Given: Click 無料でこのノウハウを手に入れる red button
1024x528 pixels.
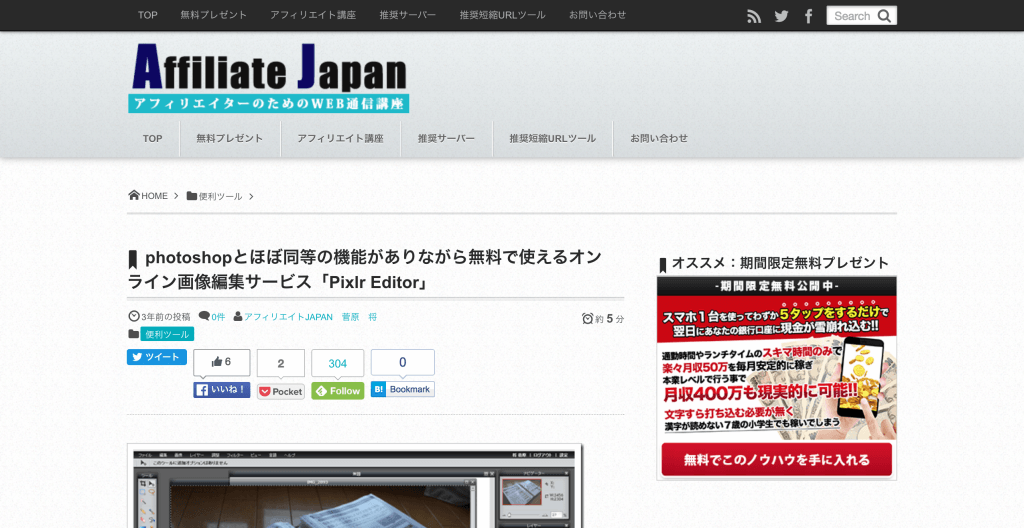Looking at the screenshot, I should [776, 459].
